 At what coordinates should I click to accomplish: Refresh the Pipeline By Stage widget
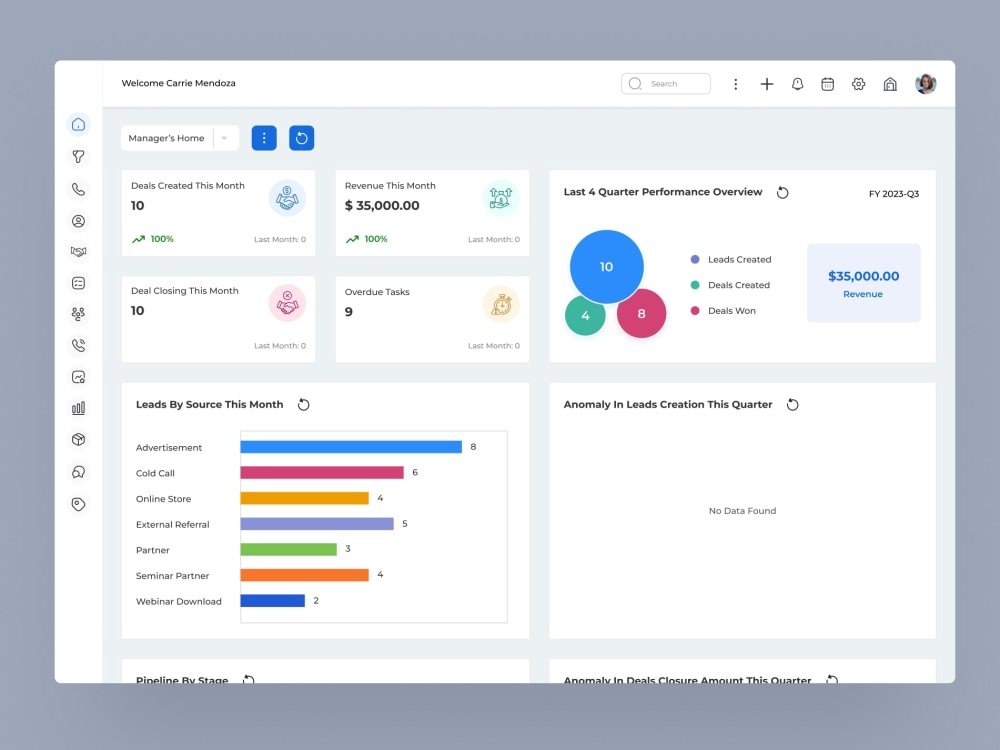(249, 679)
